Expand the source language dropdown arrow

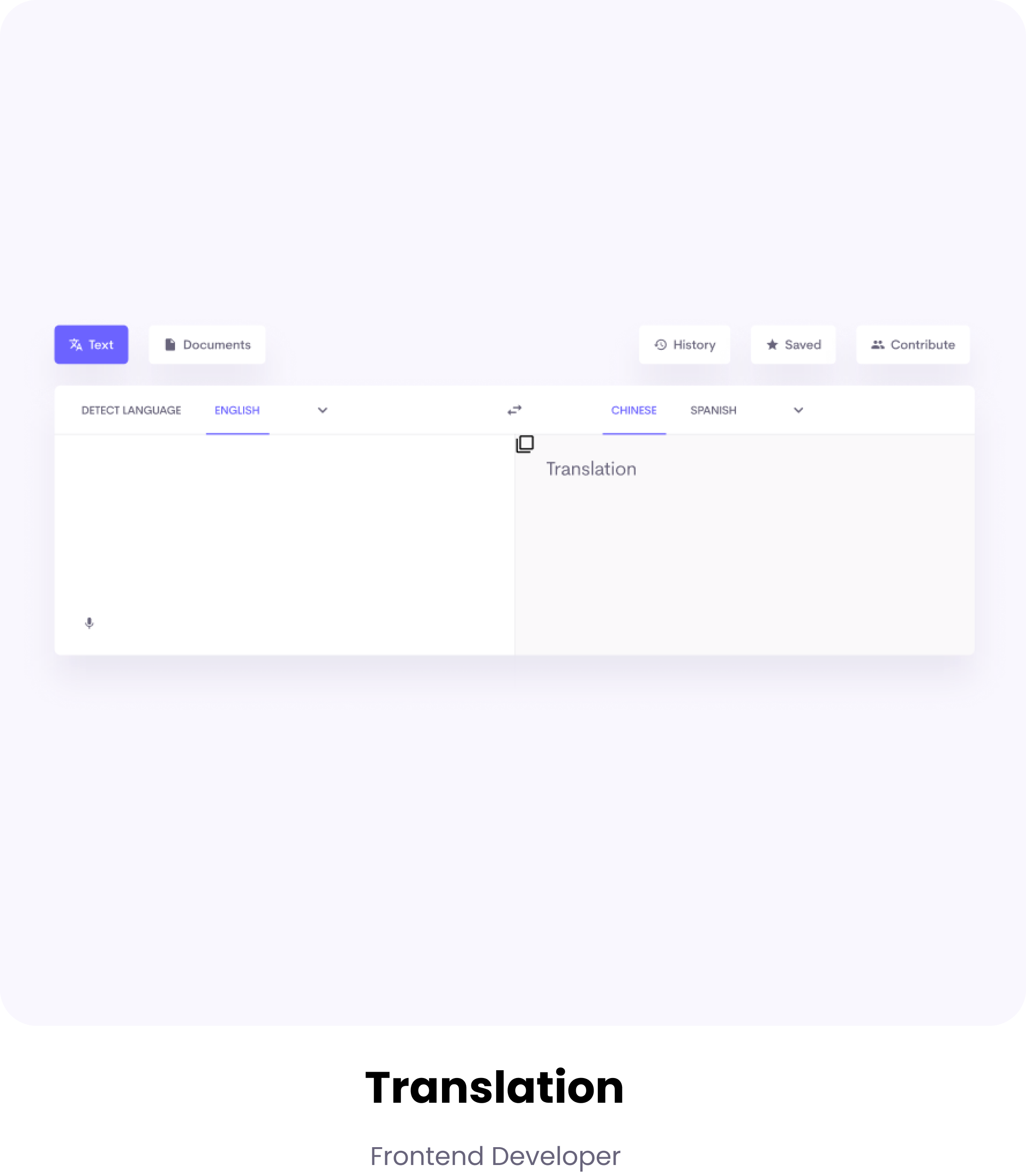tap(322, 410)
